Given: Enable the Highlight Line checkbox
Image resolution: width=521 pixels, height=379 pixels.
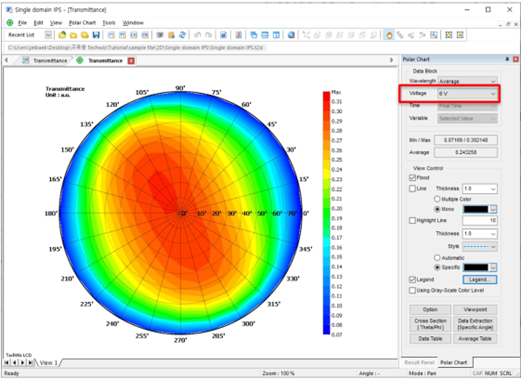Looking at the screenshot, I should (x=412, y=220).
